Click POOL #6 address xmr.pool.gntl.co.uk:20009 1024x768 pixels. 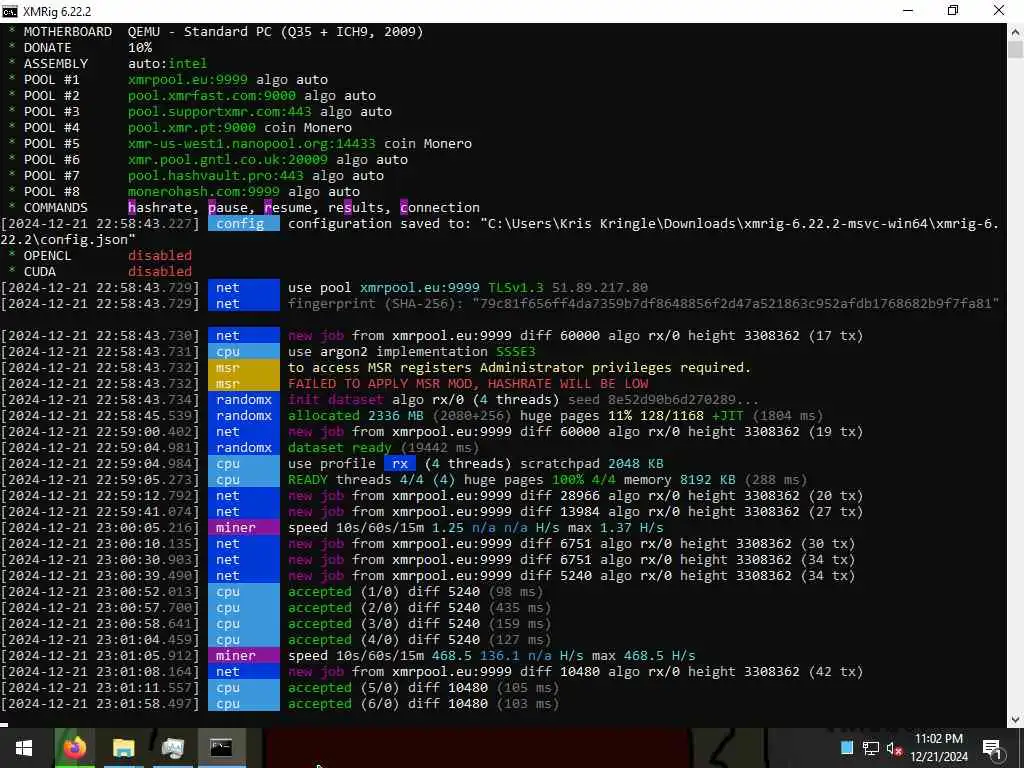[227, 159]
